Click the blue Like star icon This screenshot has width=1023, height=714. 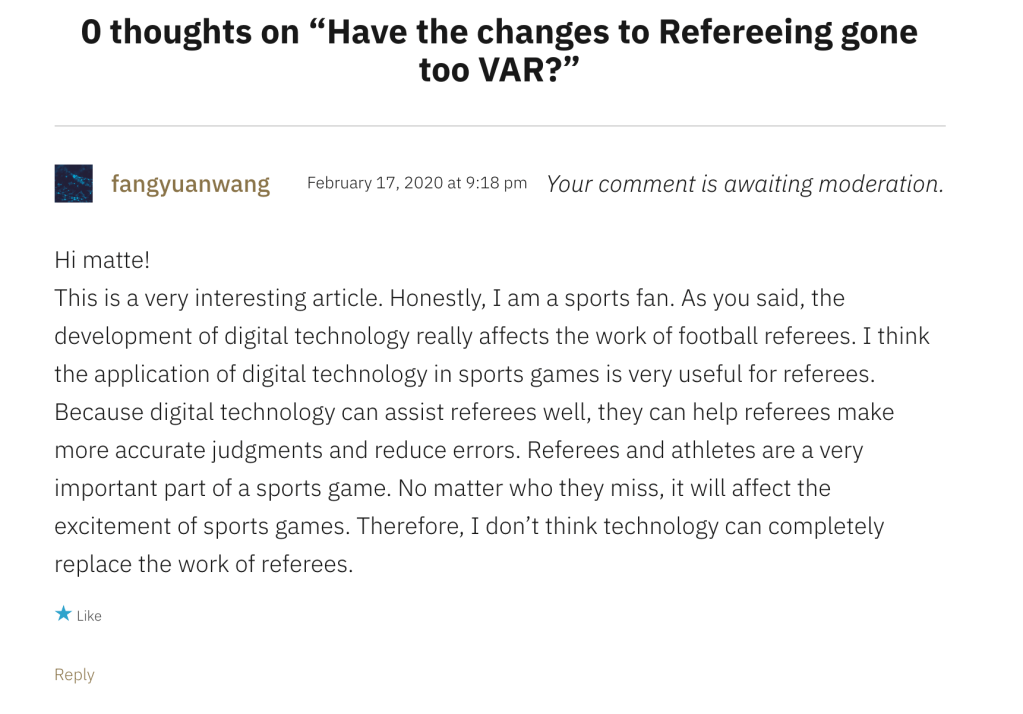click(x=63, y=614)
